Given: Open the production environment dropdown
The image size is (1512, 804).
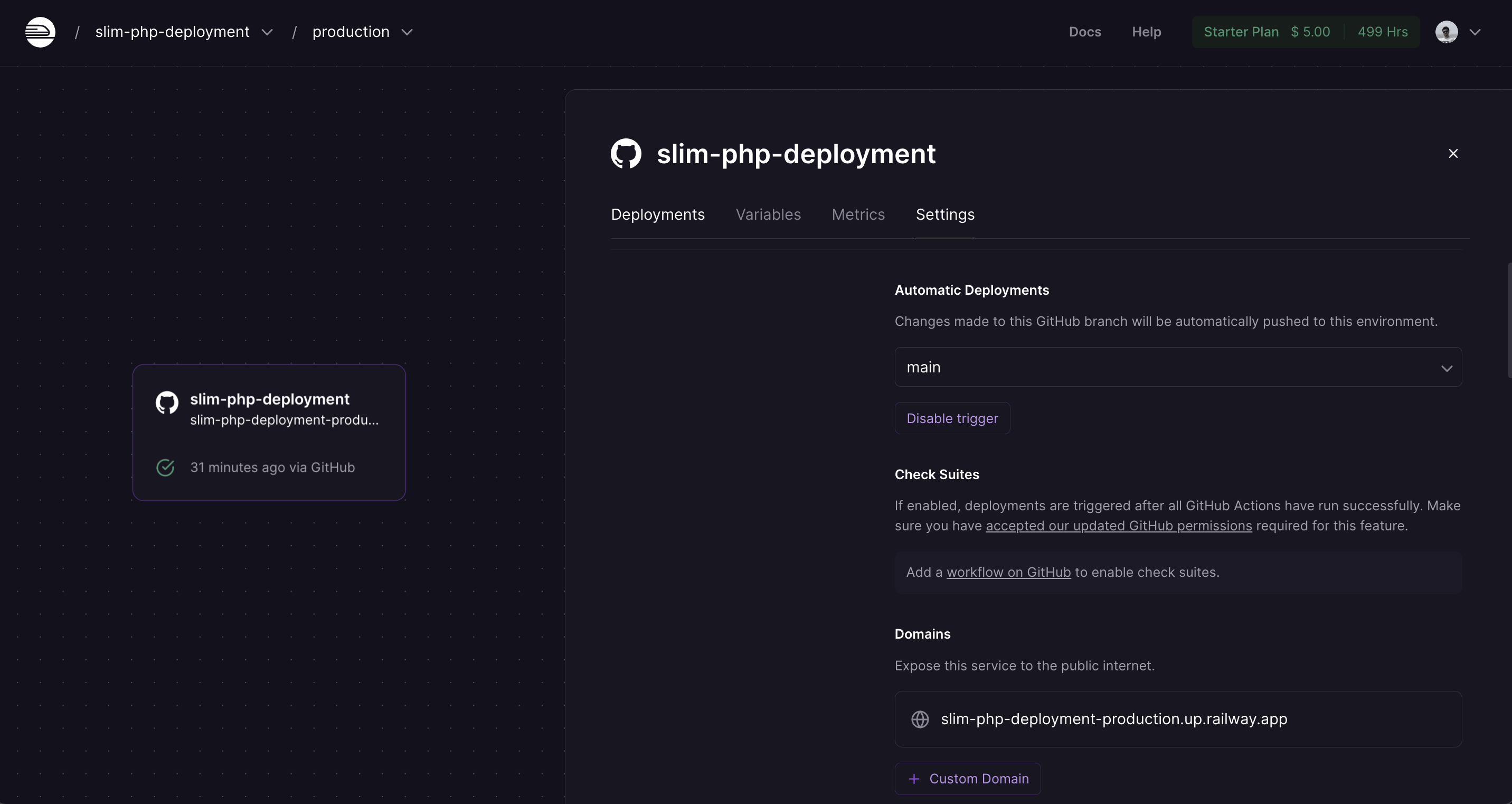Looking at the screenshot, I should (407, 32).
